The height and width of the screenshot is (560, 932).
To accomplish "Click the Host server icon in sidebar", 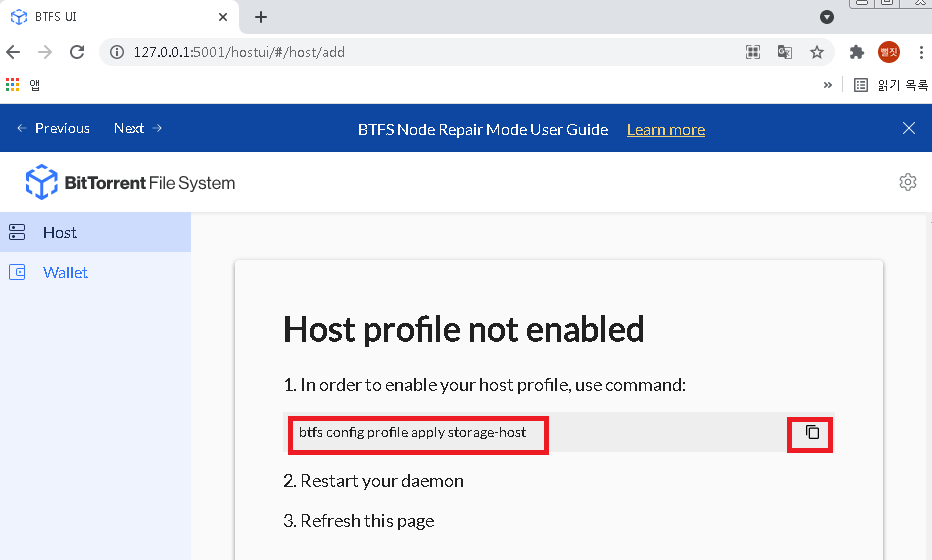I will click(17, 232).
